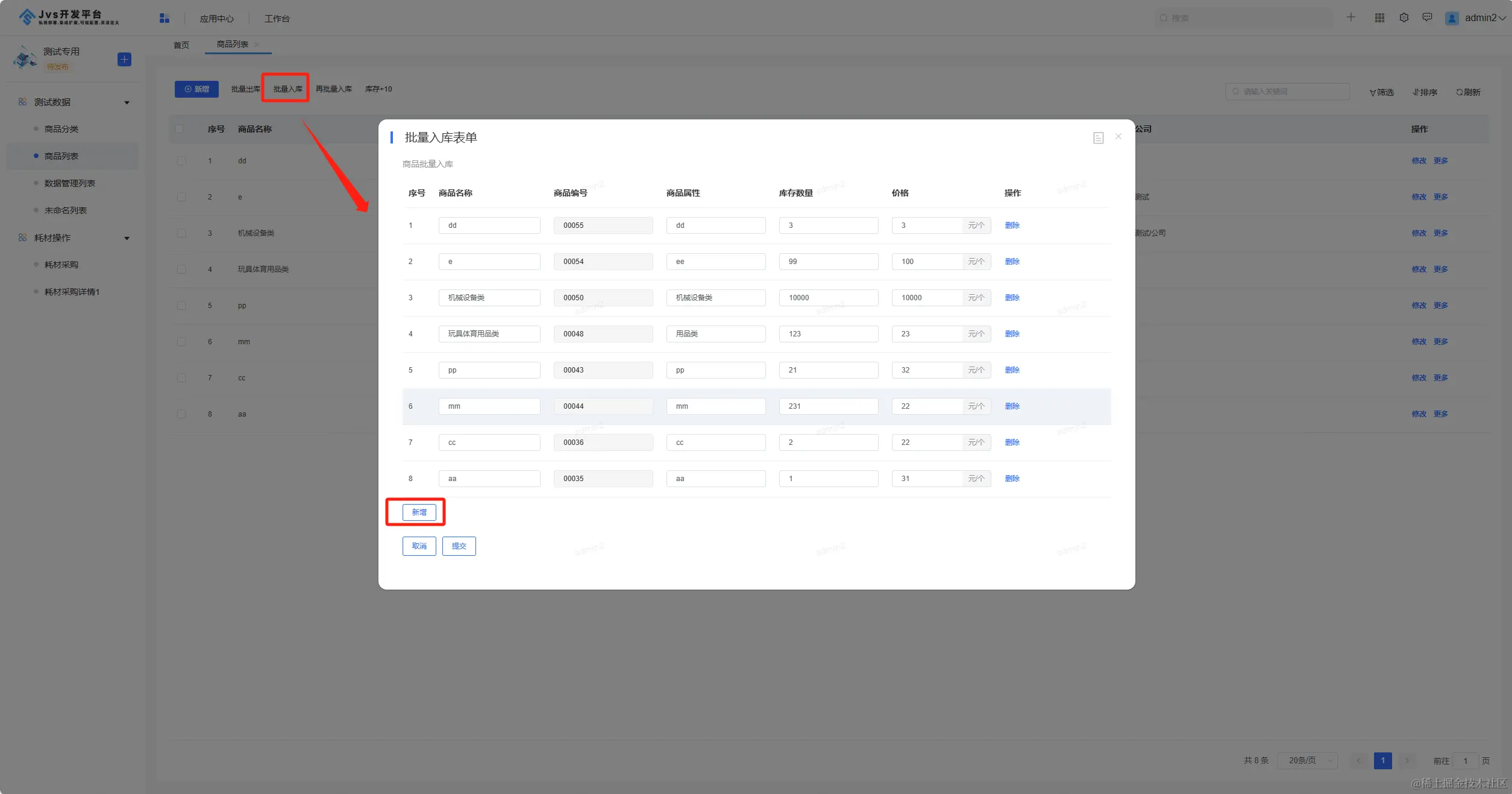The height and width of the screenshot is (794, 1512).
Task: Toggle the select-all header checkbox
Action: (179, 129)
